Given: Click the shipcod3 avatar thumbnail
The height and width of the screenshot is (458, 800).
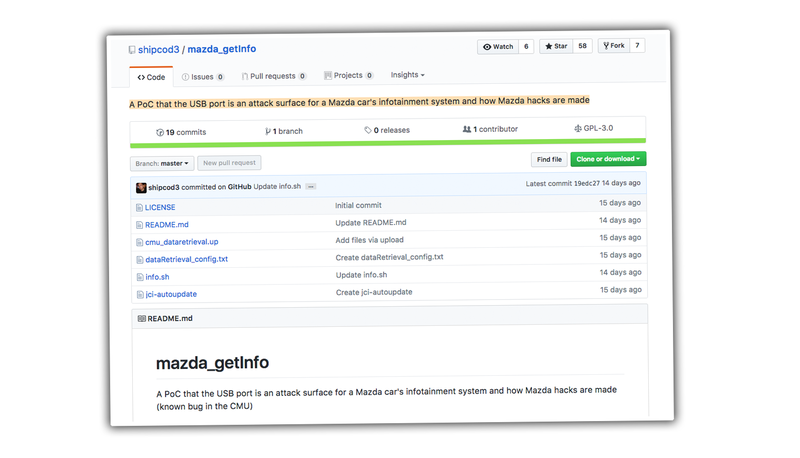Looking at the screenshot, I should (141, 188).
